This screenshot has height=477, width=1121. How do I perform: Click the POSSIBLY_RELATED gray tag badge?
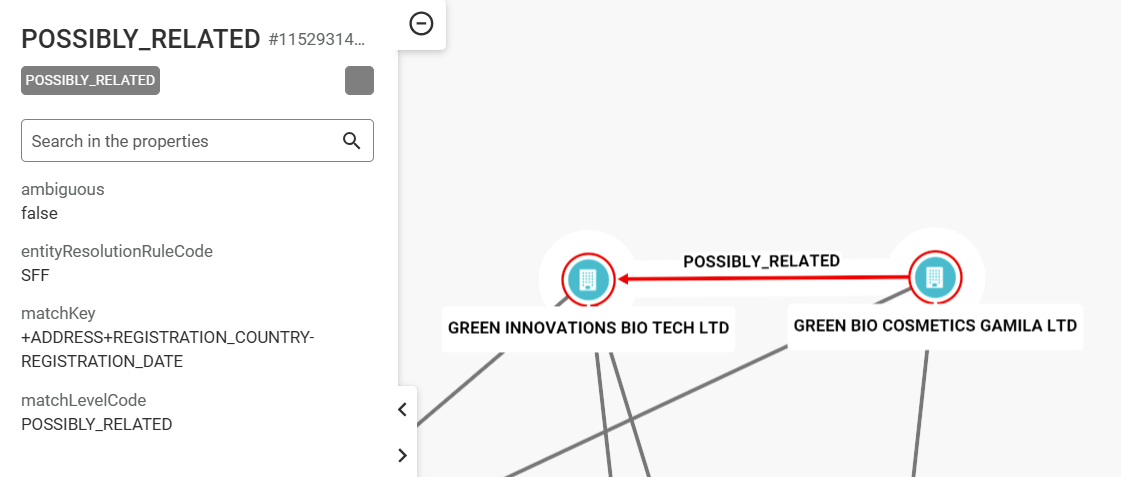[90, 81]
